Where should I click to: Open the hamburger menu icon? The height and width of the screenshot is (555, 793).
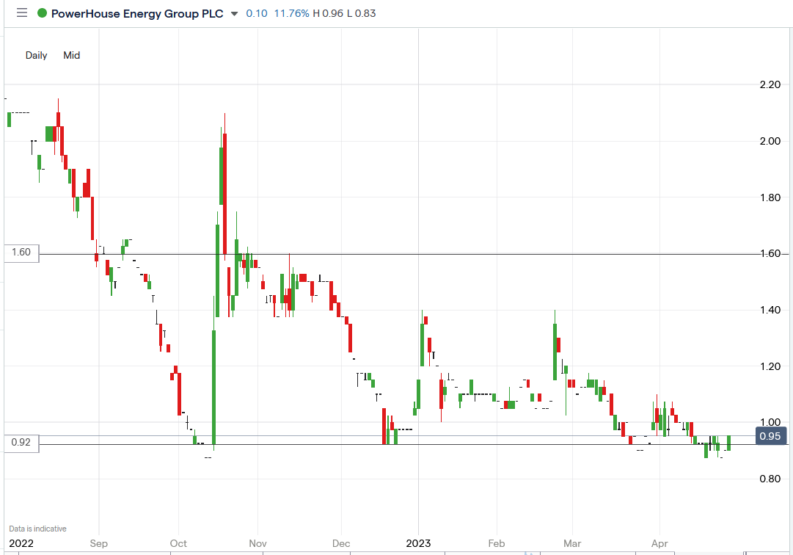22,14
